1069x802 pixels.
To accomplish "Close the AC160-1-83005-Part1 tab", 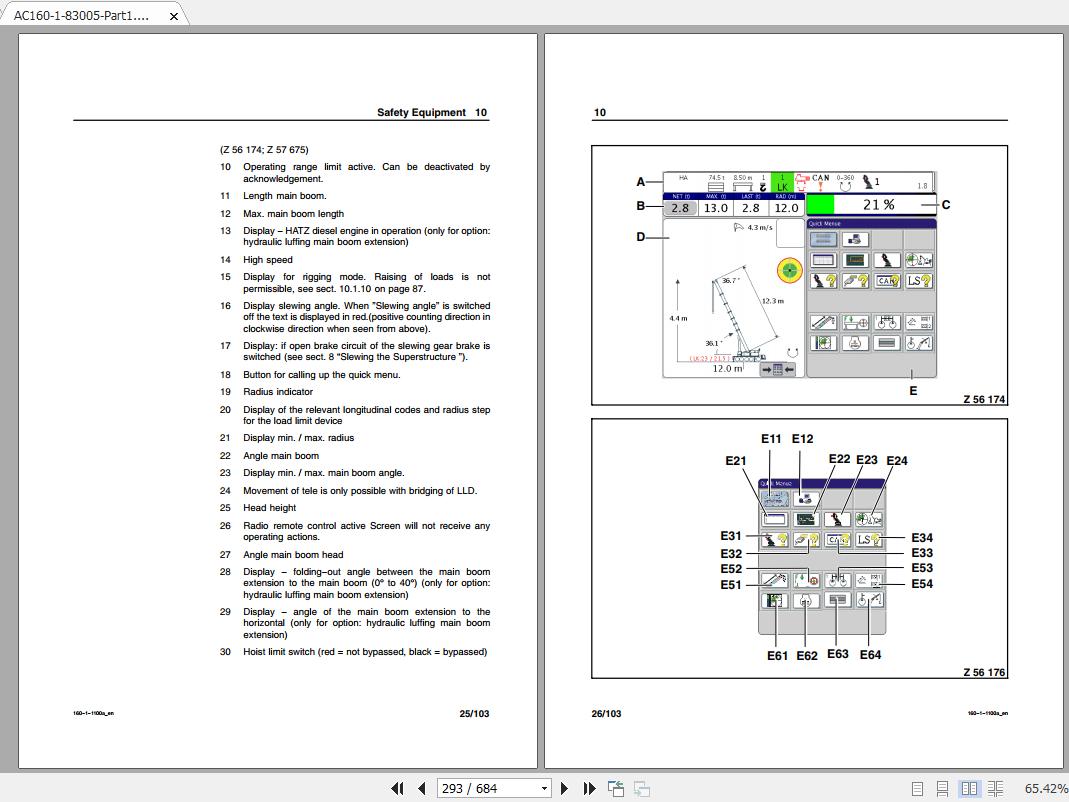I will [171, 15].
